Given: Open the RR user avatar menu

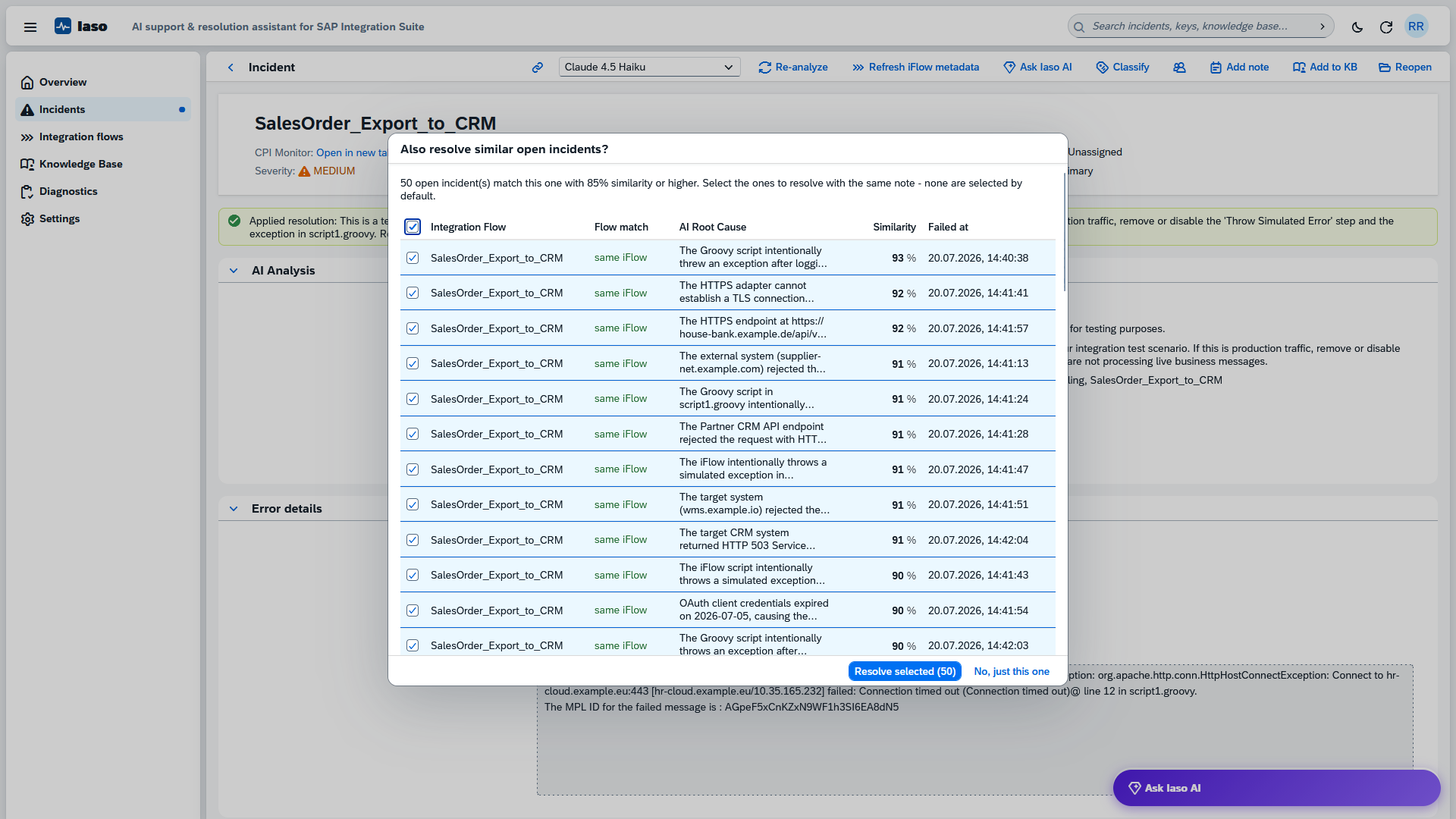Looking at the screenshot, I should coord(1416,27).
